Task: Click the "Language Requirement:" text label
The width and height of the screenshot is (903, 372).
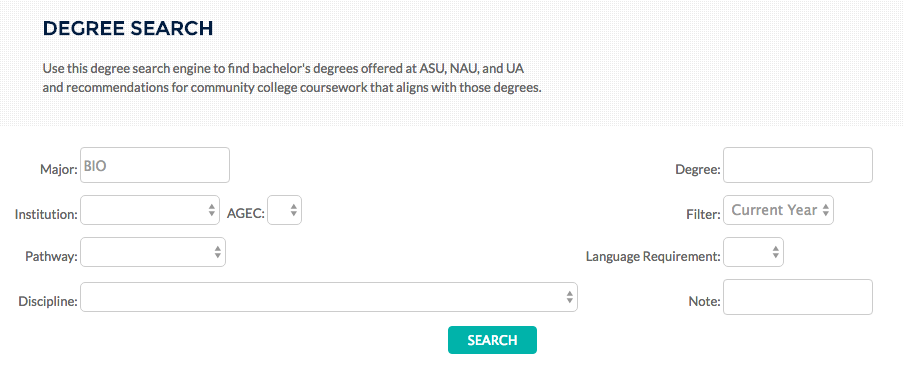Action: click(x=653, y=256)
